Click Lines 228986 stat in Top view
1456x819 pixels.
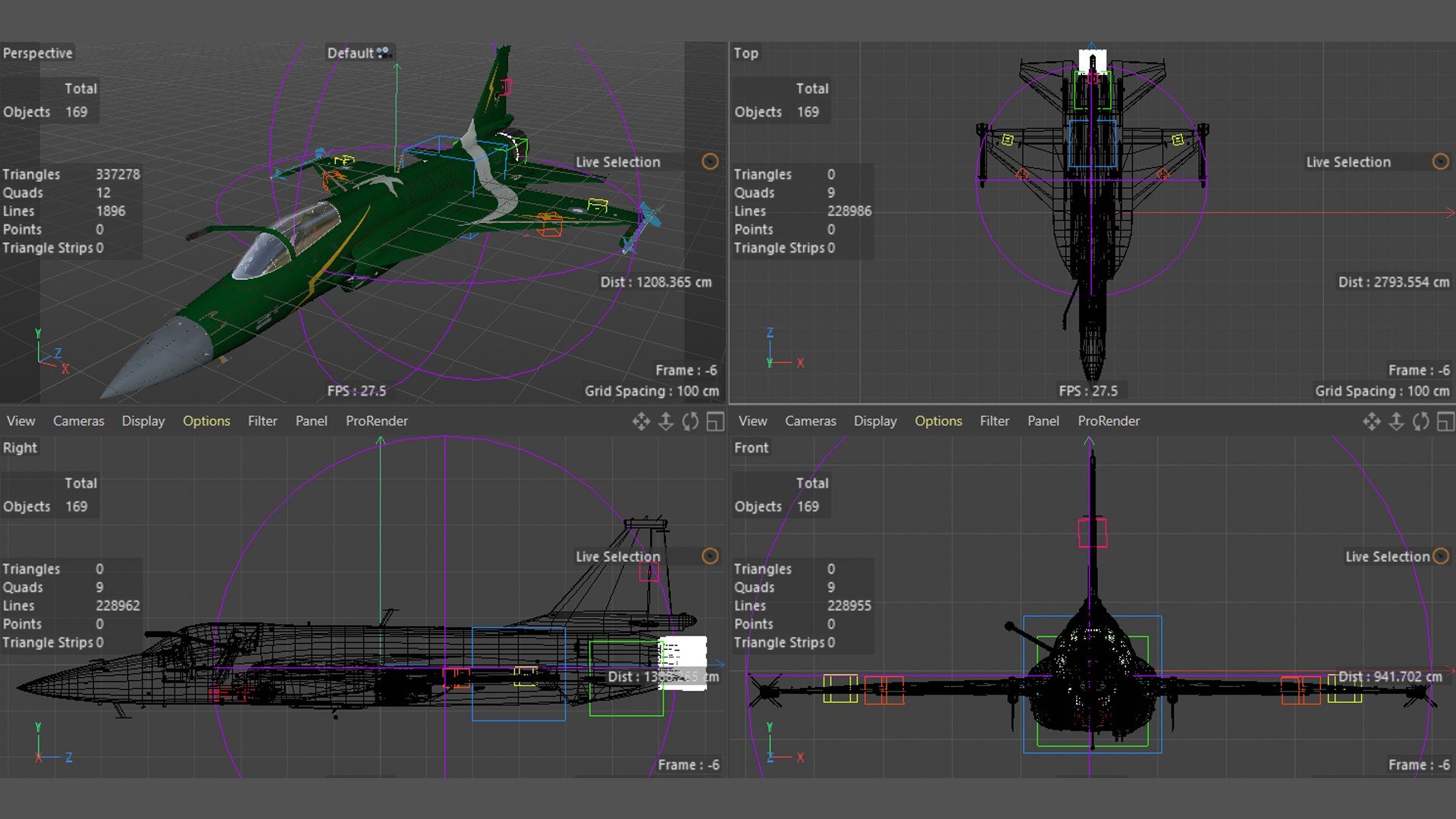pyautogui.click(x=802, y=211)
